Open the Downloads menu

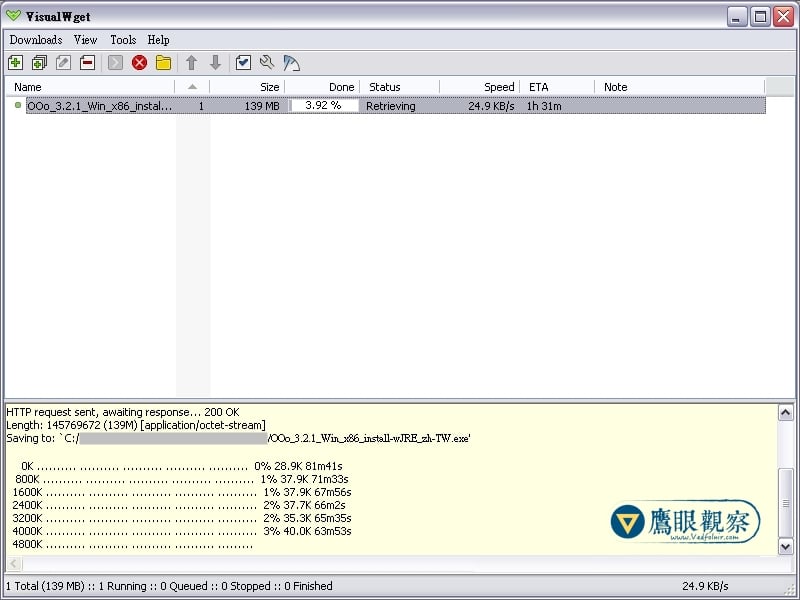point(36,40)
